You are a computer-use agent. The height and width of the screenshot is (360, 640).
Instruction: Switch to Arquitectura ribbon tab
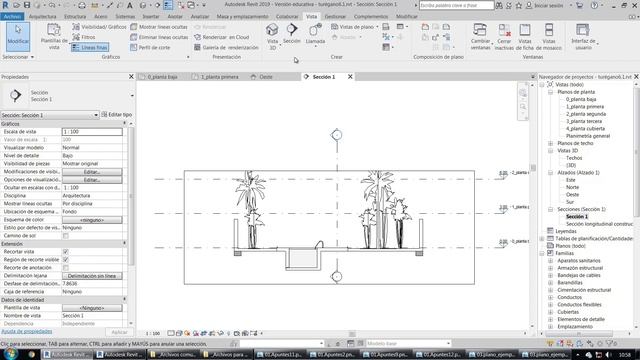42,16
